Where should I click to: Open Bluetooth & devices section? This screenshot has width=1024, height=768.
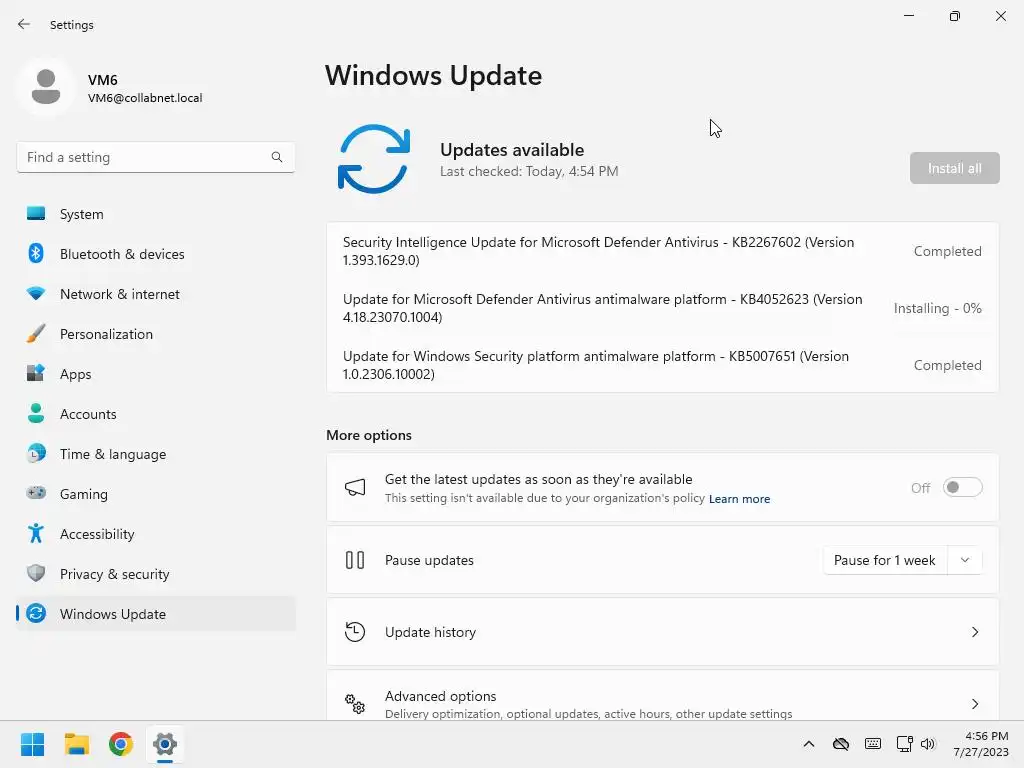click(x=155, y=253)
